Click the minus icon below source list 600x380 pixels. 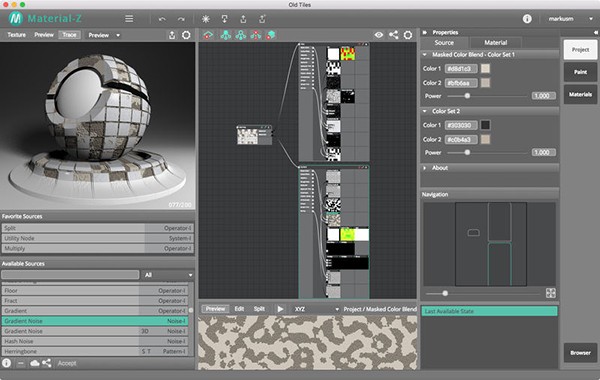[21, 363]
